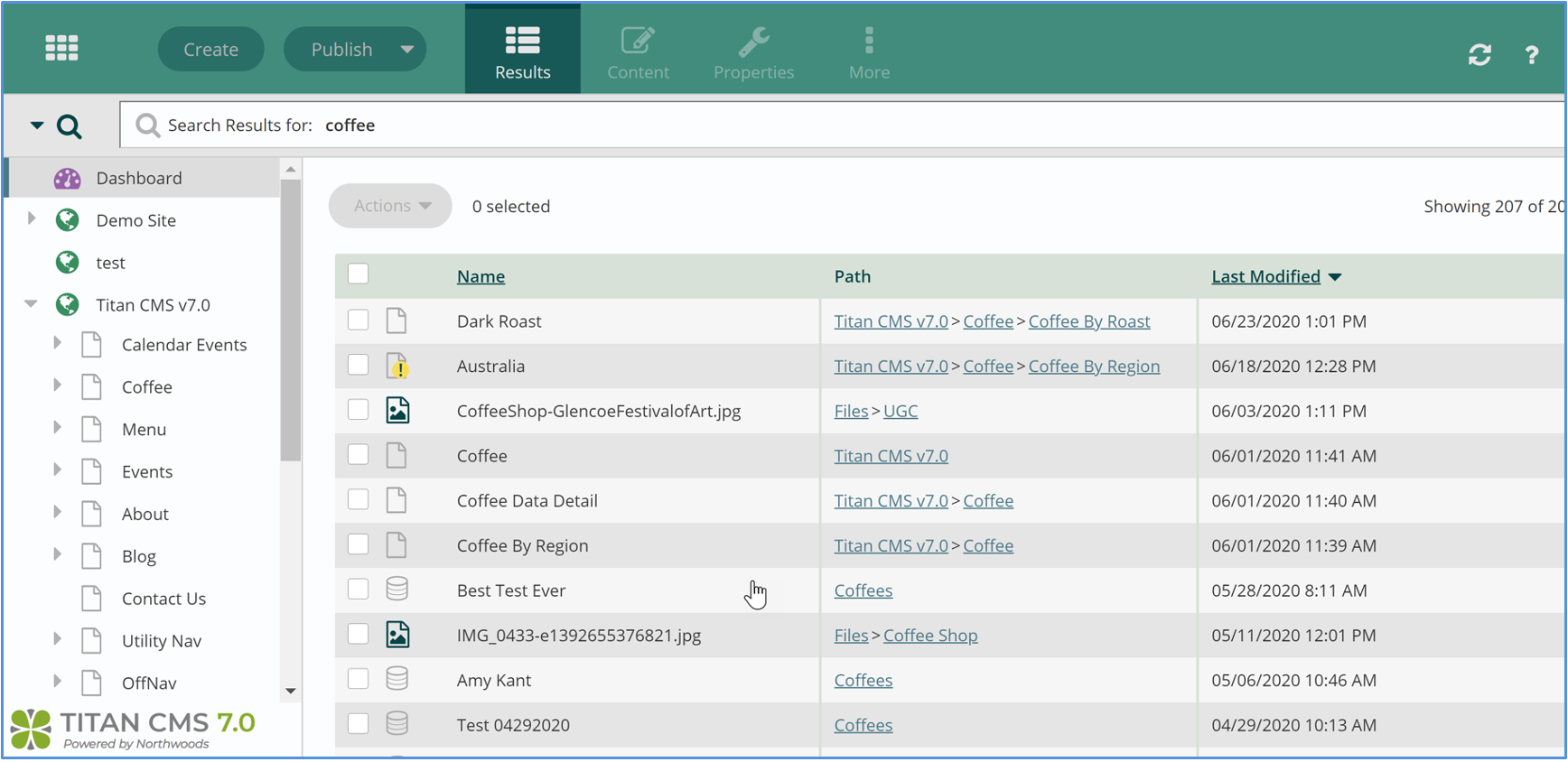Click the image icon for IMG_0433-e1392655376821.jpg
1568x762 pixels.
397,635
